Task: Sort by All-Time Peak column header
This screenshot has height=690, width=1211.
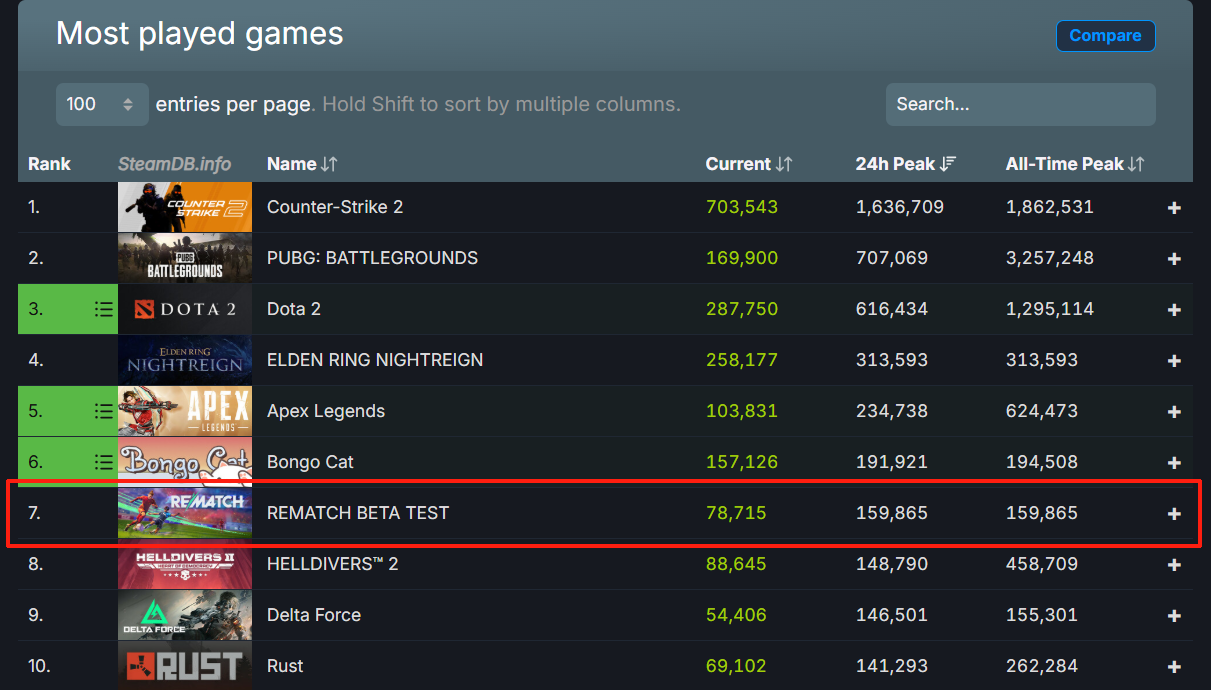Action: 1075,164
